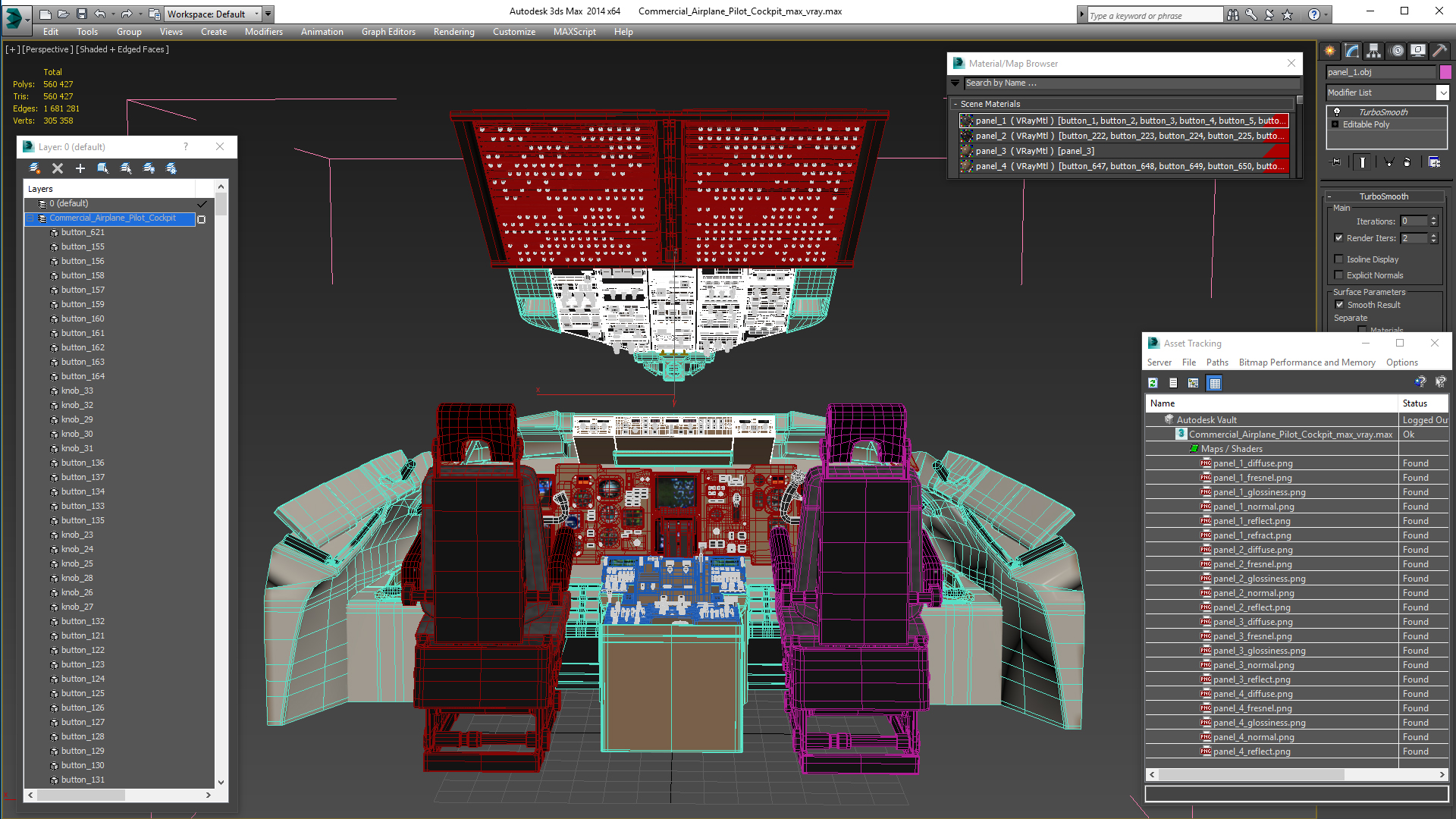Click the New Scene icon
This screenshot has height=819, width=1456.
pyautogui.click(x=45, y=14)
